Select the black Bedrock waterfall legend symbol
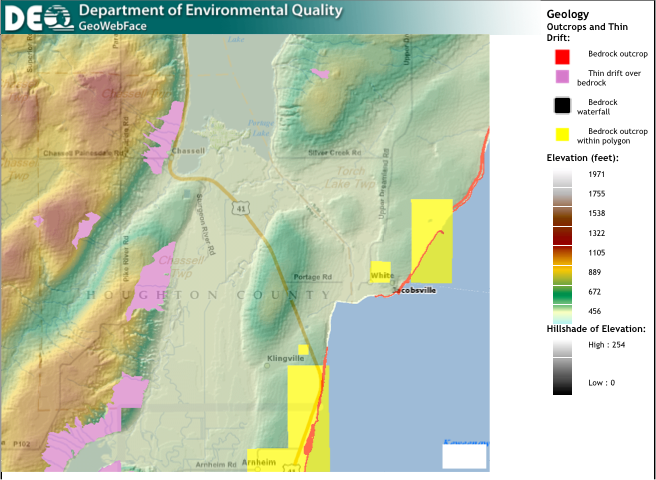 (562, 105)
